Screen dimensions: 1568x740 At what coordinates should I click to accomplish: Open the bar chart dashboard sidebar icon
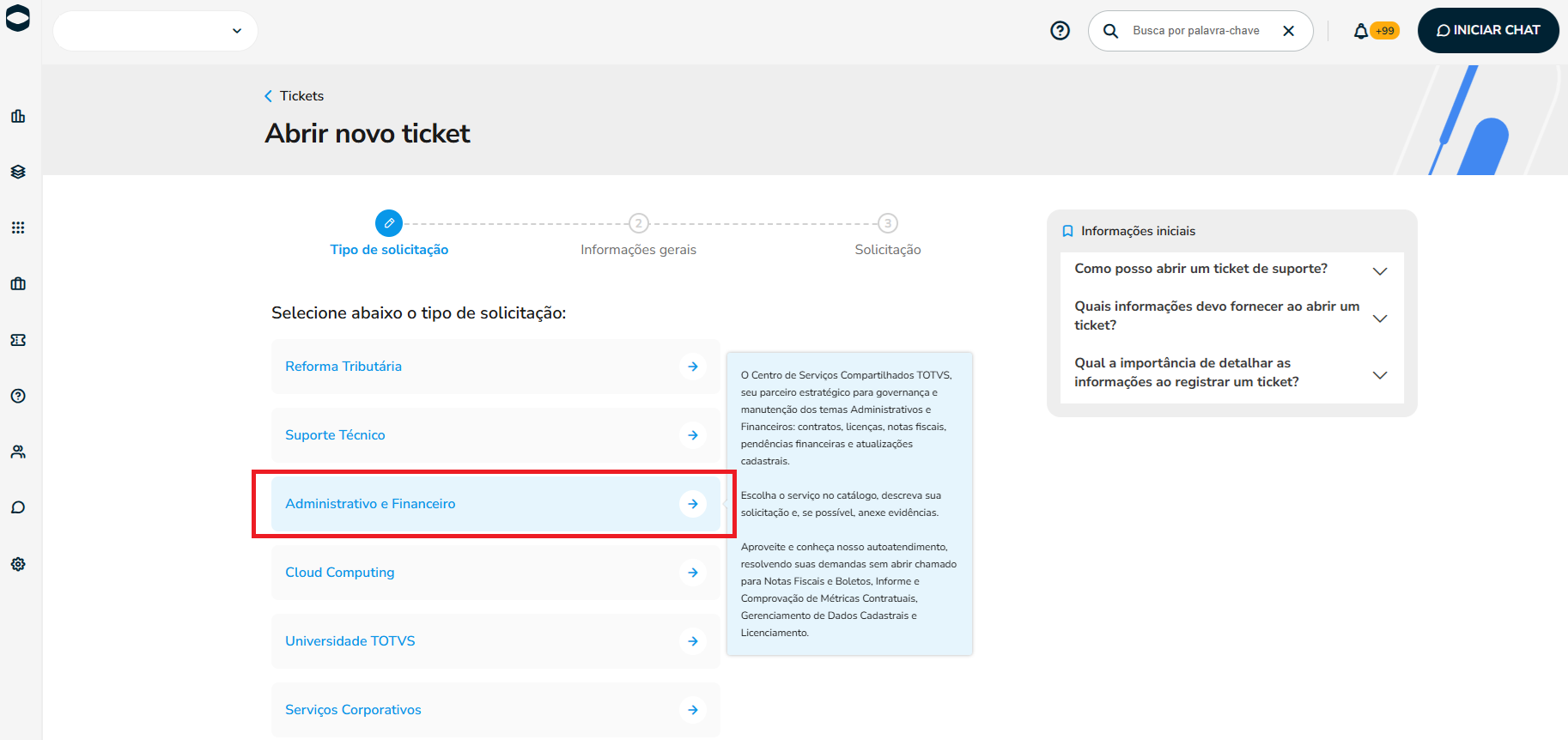[x=18, y=116]
